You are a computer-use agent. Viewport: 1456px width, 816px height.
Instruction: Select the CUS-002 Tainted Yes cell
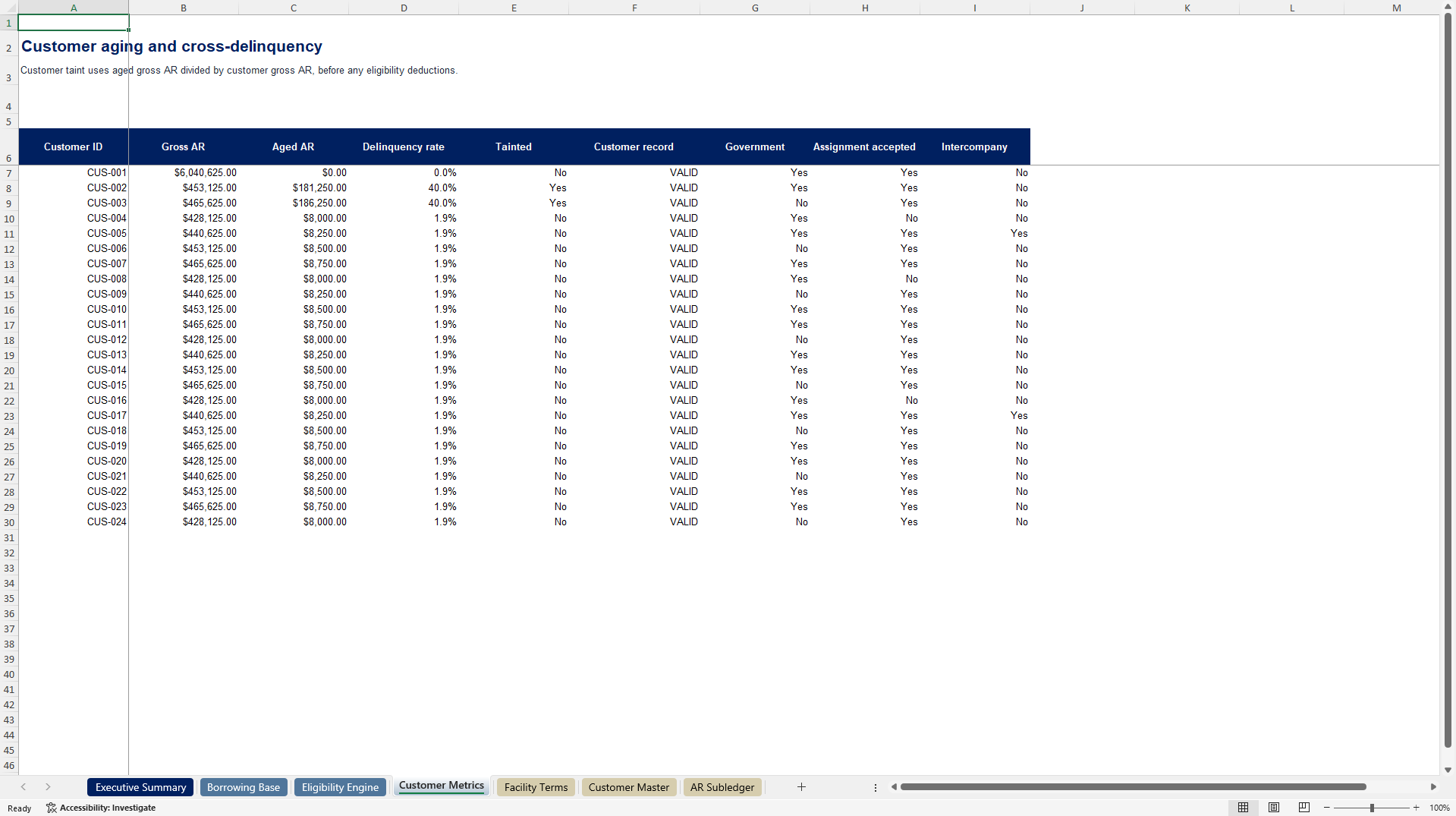514,188
